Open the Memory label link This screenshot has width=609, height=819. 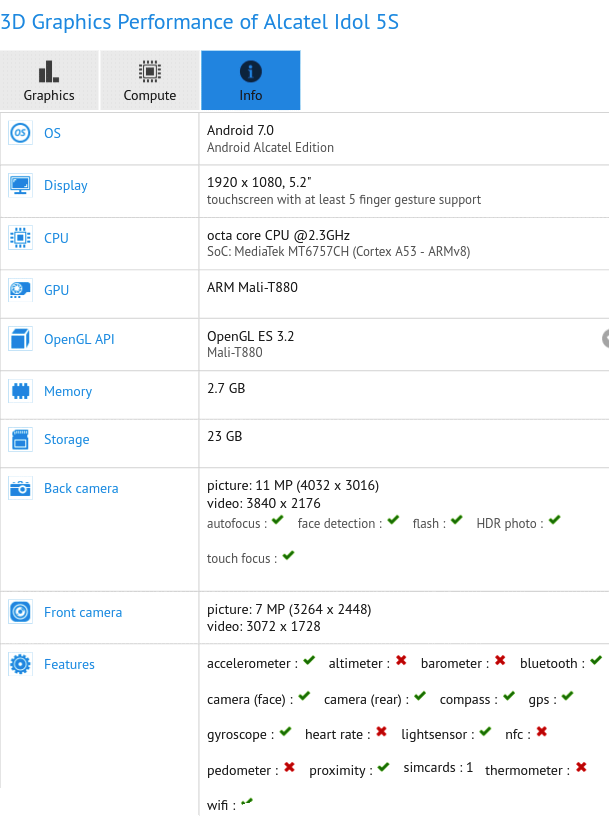click(68, 391)
